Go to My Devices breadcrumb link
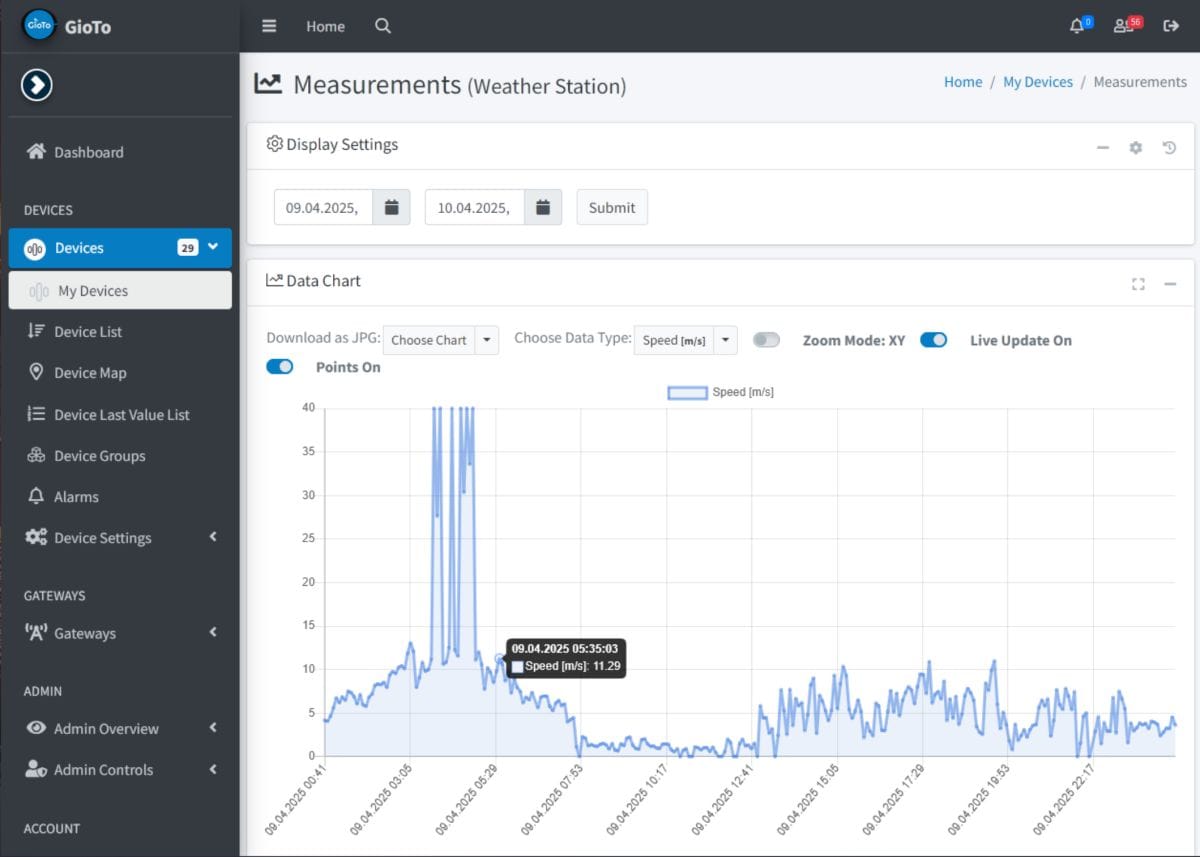 (x=1038, y=82)
